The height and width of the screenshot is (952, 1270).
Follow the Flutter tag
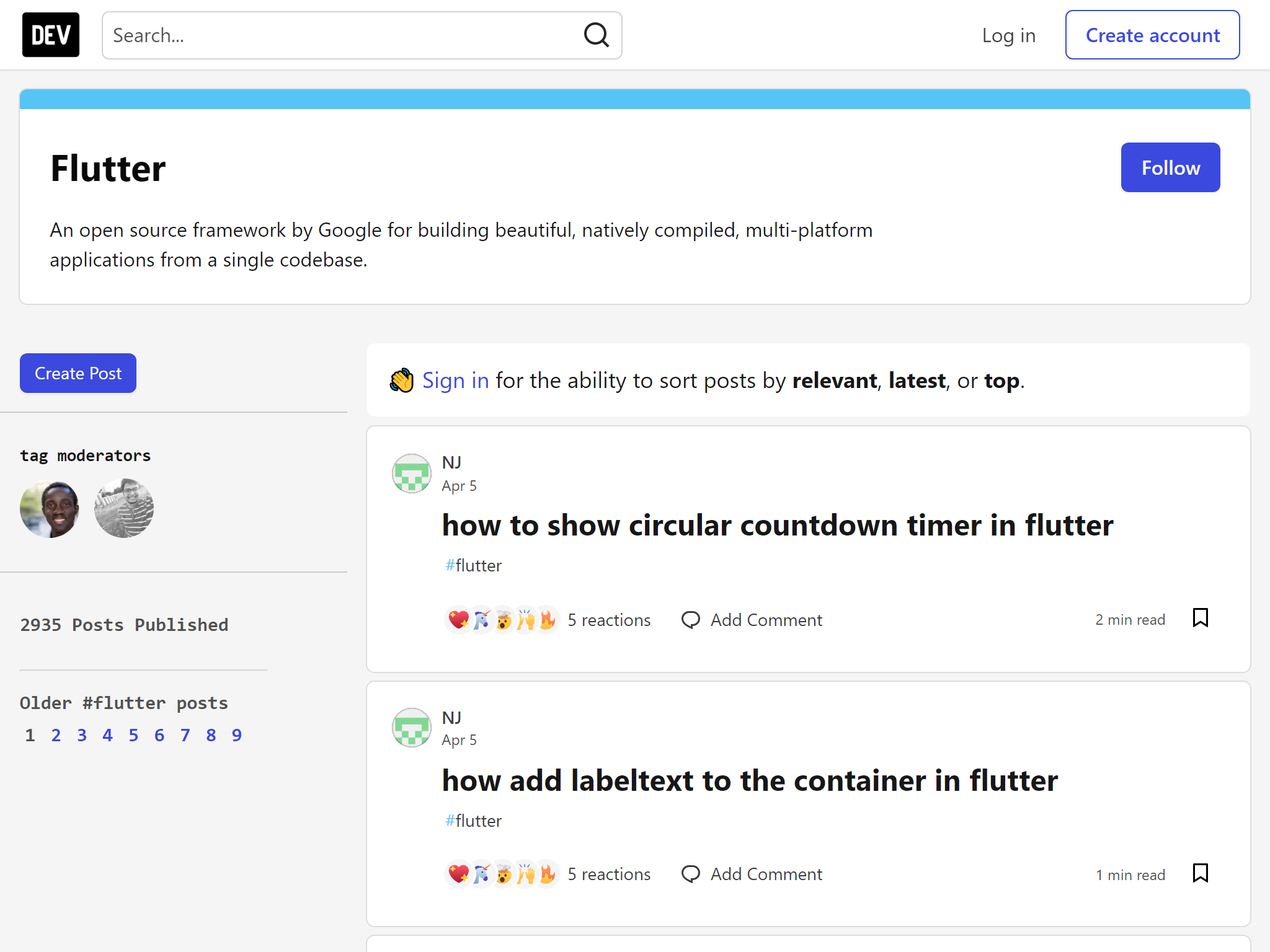click(1171, 167)
